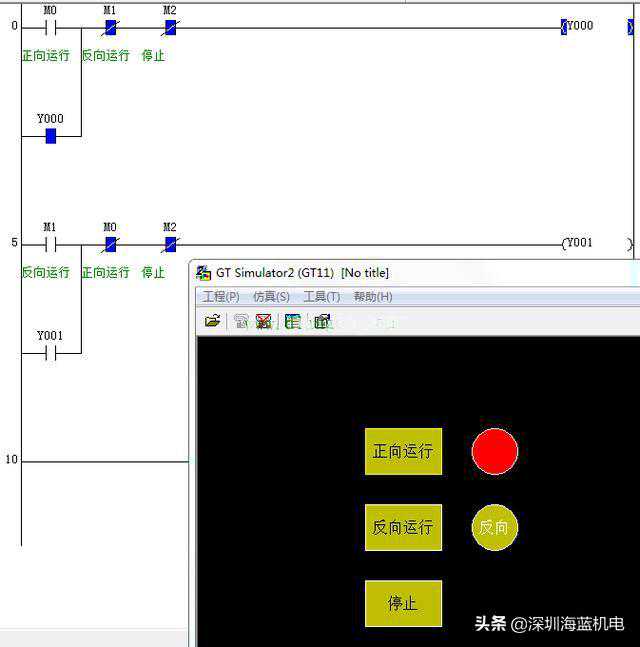
Task: Select the Y000 self-holding contact
Action: (x=50, y=135)
